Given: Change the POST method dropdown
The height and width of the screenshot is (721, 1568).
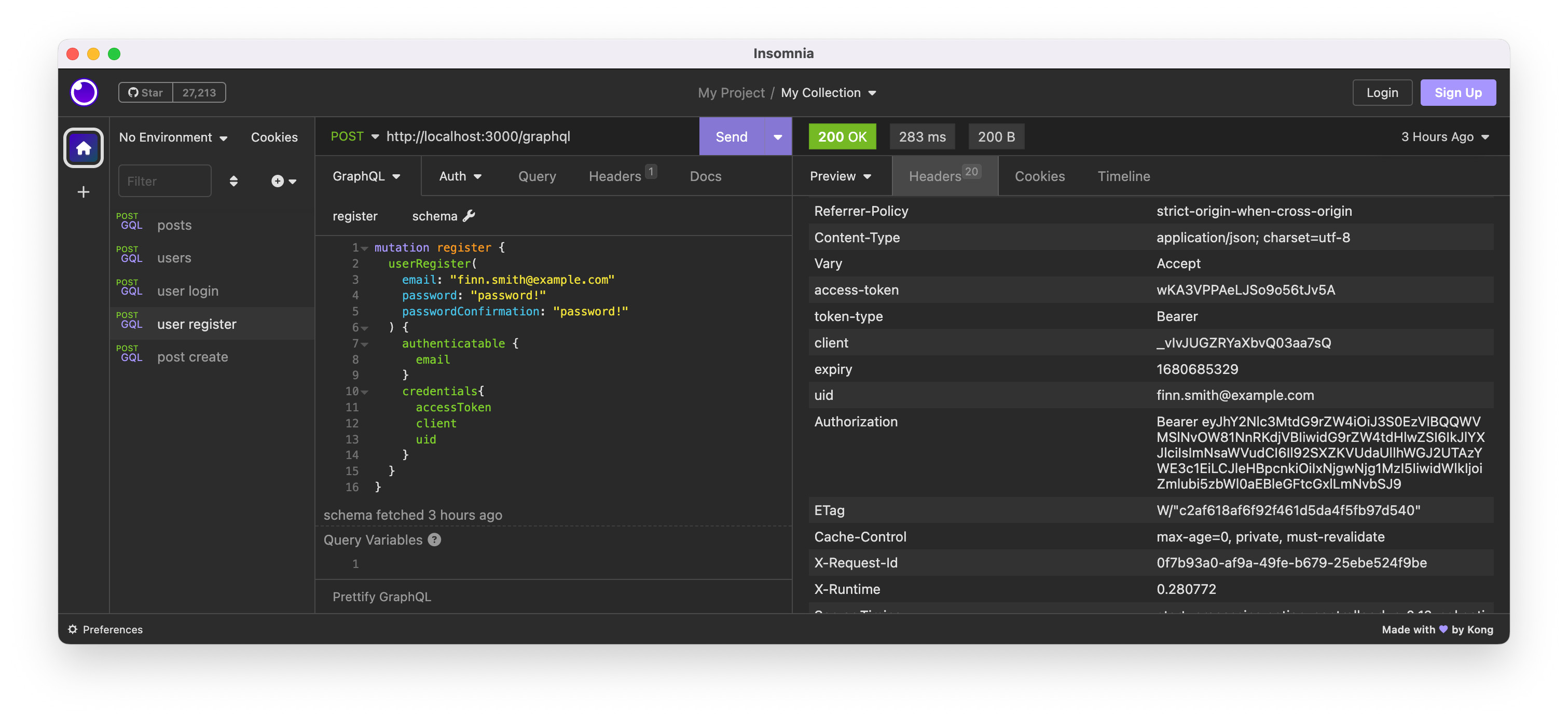Looking at the screenshot, I should tap(354, 136).
